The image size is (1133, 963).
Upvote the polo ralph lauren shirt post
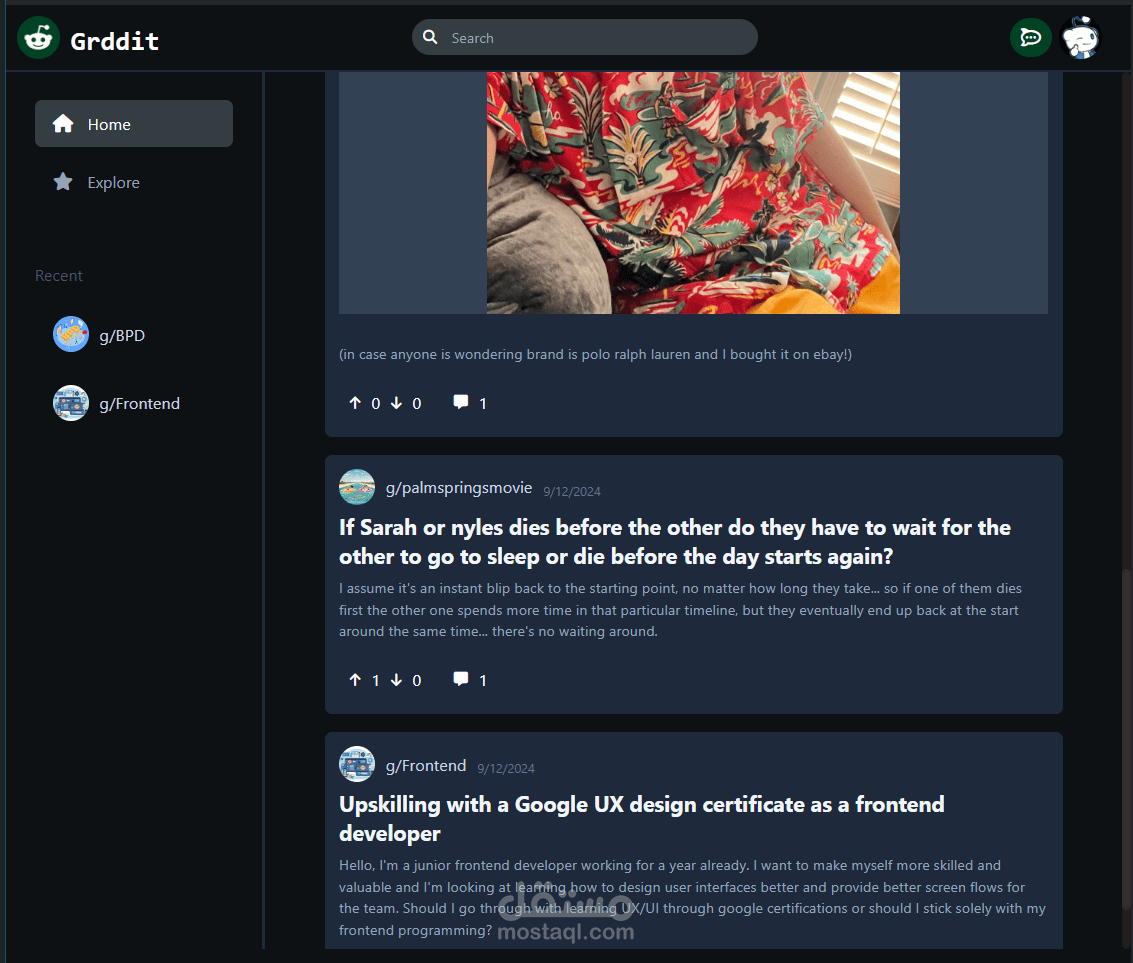coord(355,403)
